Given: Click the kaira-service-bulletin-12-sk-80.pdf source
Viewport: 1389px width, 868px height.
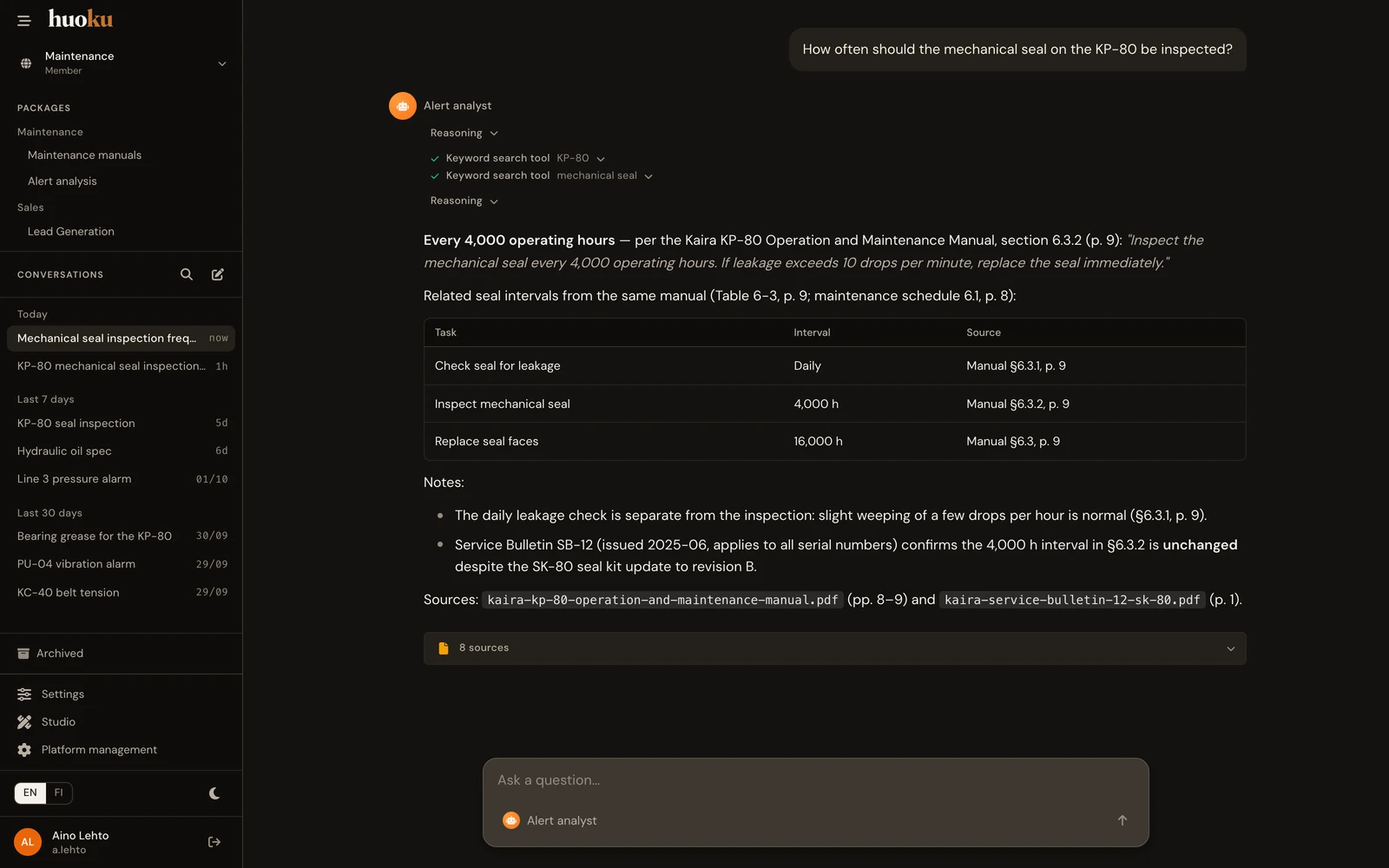Looking at the screenshot, I should 1072,600.
